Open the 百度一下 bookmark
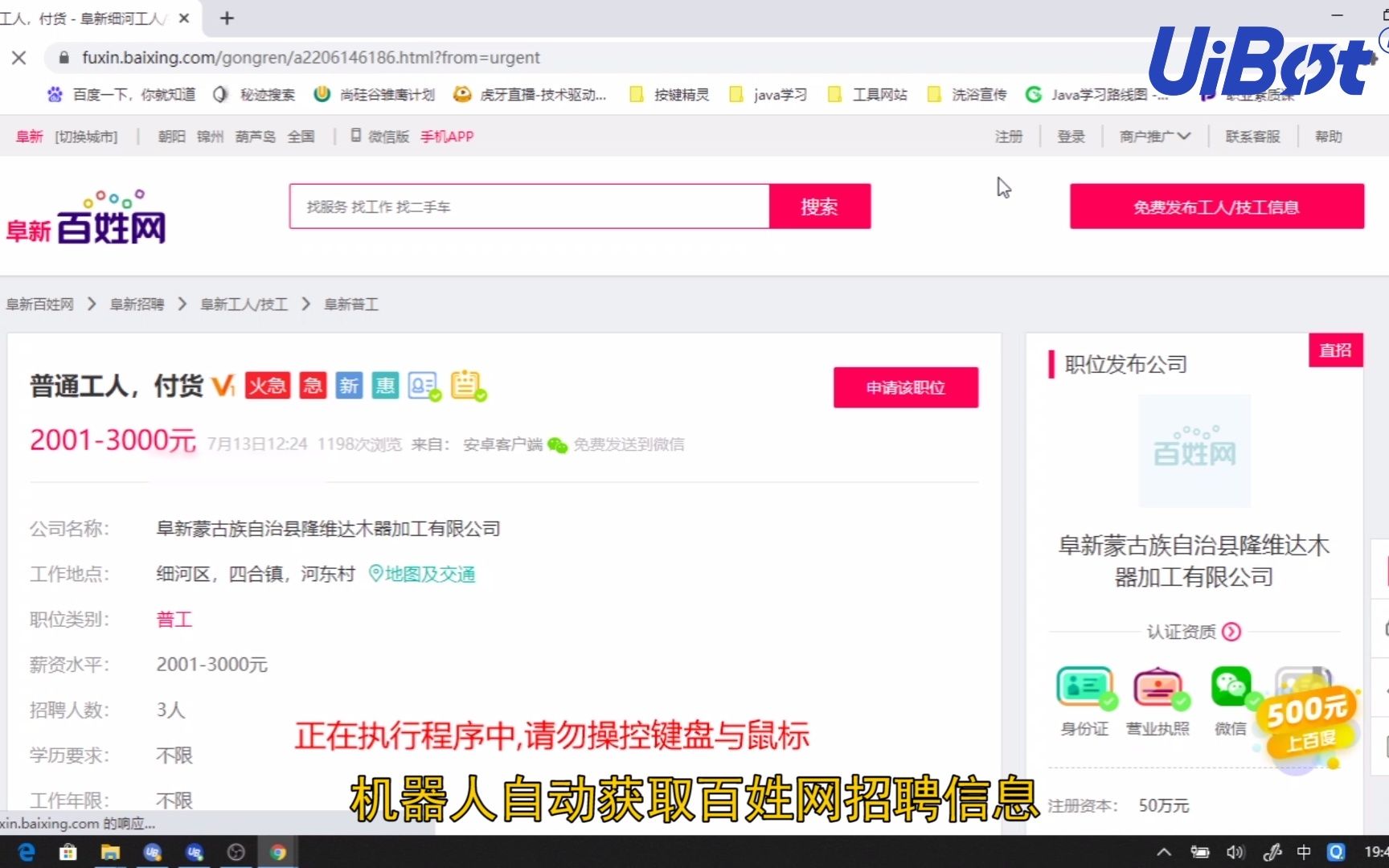This screenshot has width=1389, height=868. 121,95
